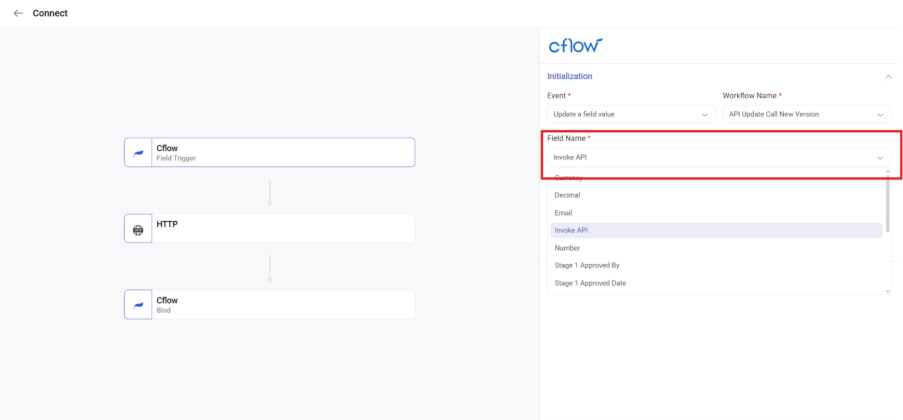Click the Cflow logo in the panel
Screen dimensions: 903x420
(575, 46)
